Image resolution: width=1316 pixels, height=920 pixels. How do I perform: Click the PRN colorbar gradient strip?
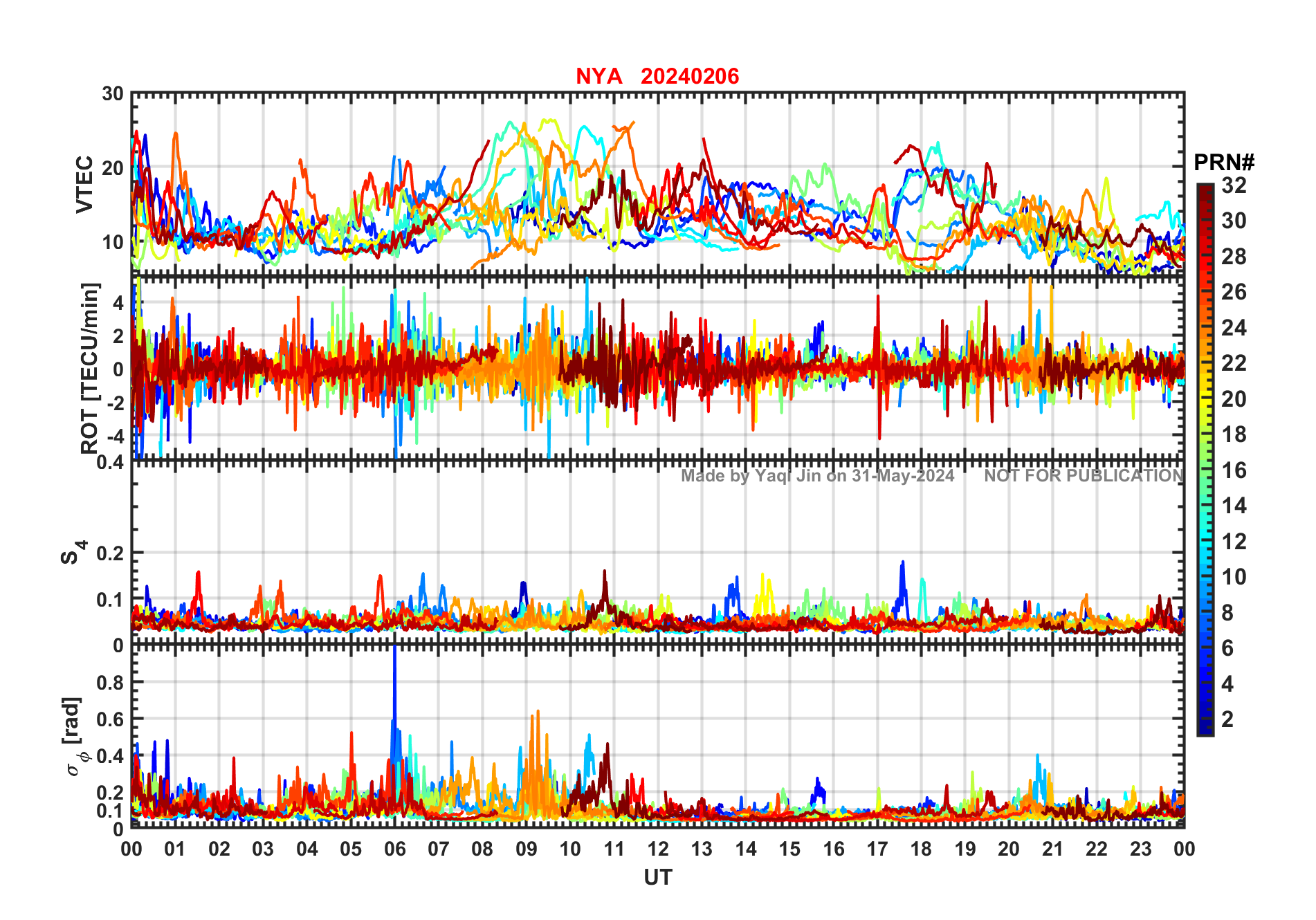(1205, 459)
